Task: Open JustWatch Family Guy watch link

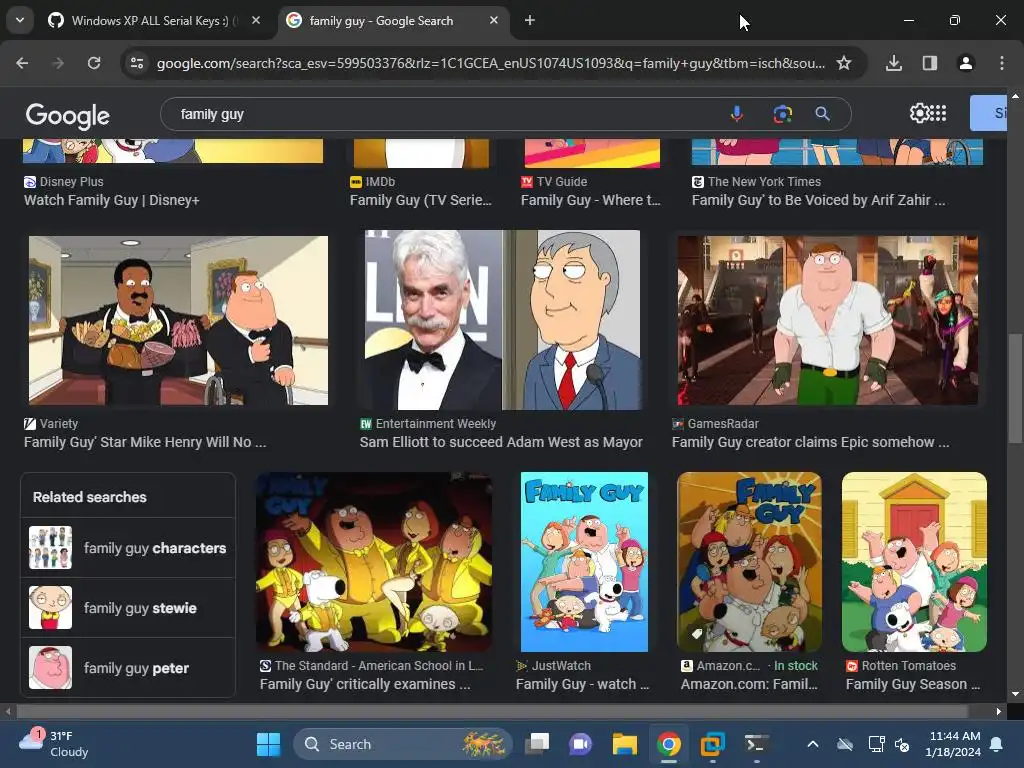Action: coord(582,684)
